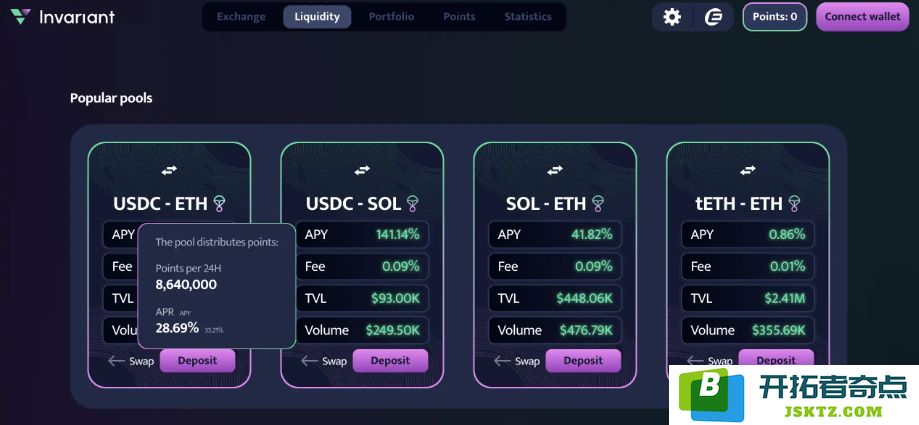Click the Eclipse network selector icon

tap(713, 17)
